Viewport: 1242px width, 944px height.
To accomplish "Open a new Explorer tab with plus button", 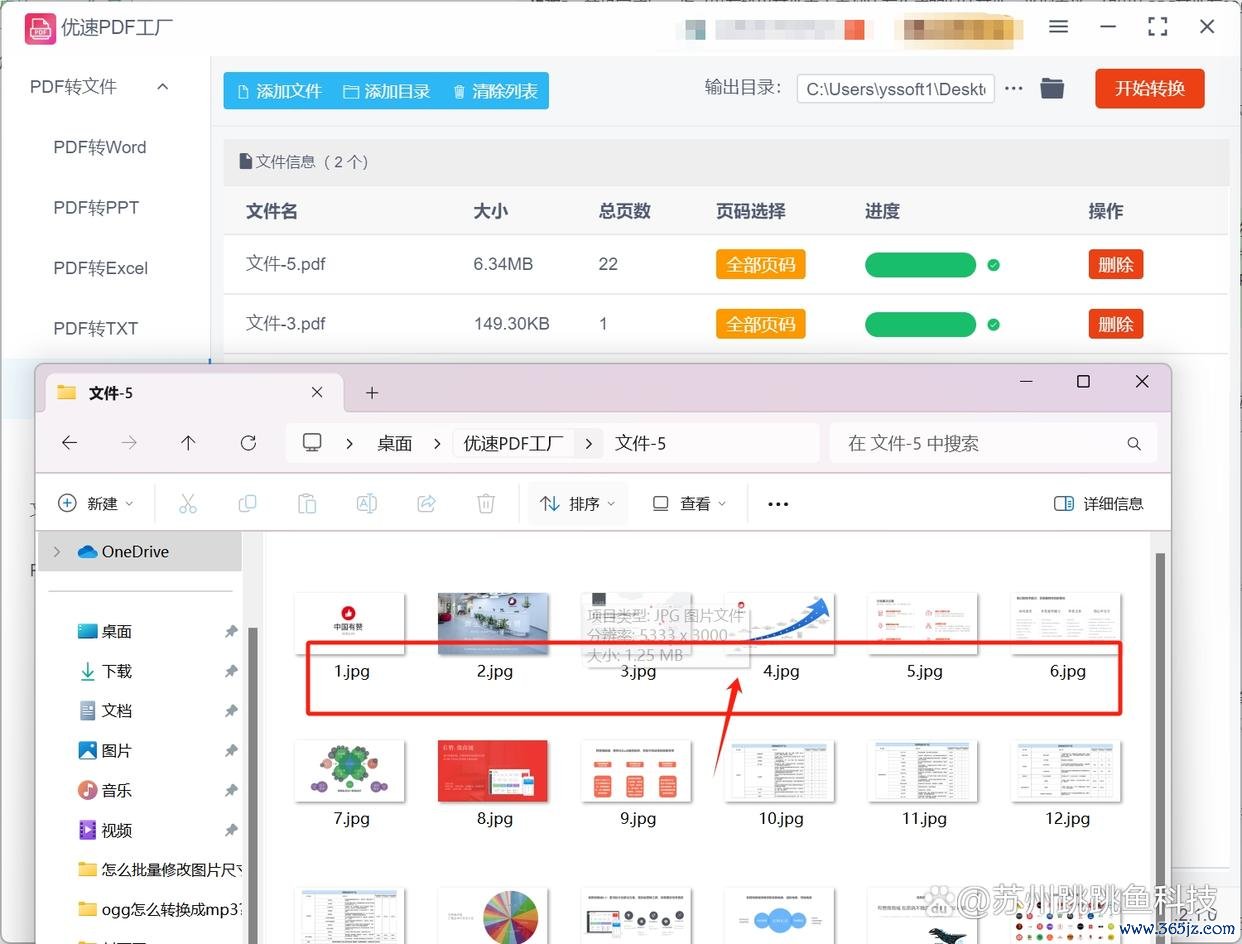I will click(372, 393).
